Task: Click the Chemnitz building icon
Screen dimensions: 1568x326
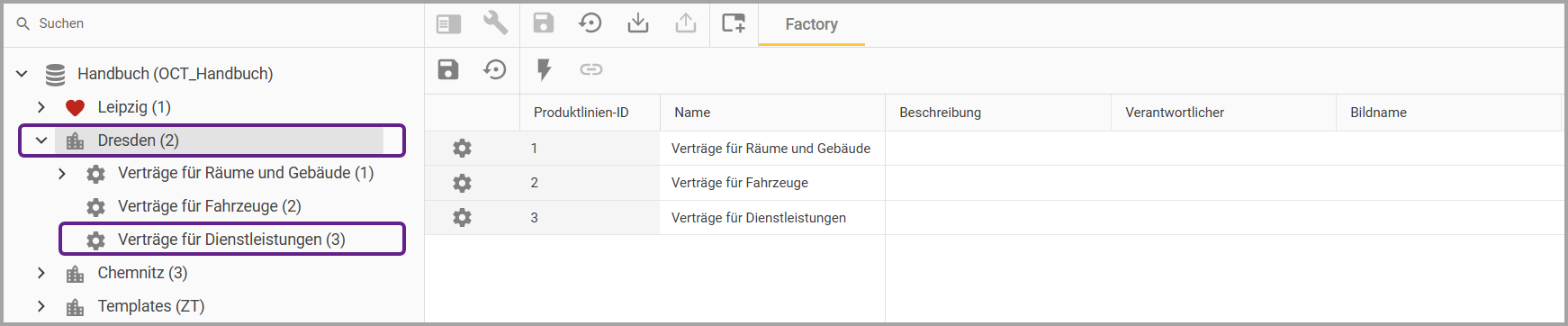Action: [x=76, y=274]
